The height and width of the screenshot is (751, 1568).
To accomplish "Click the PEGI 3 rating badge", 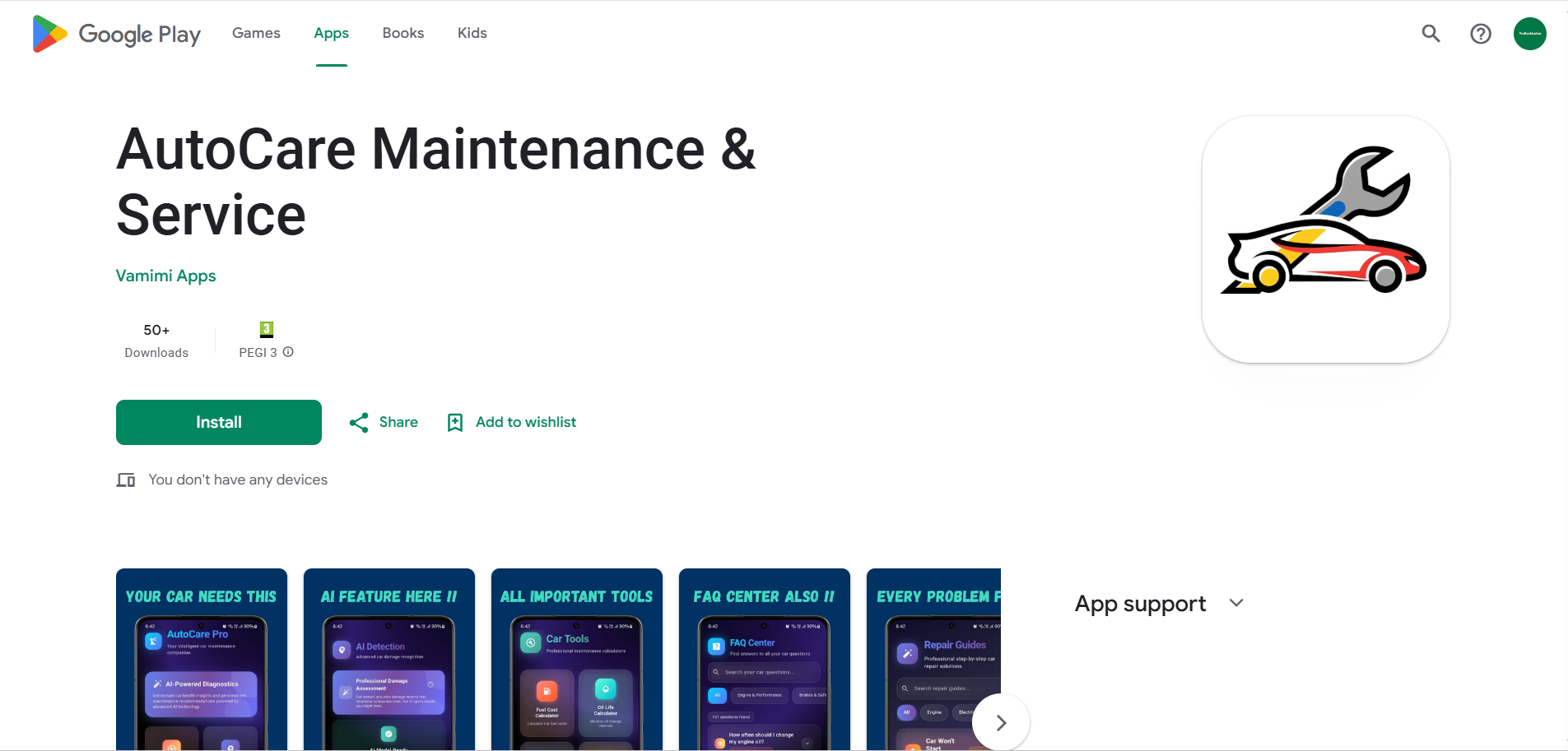I will [x=267, y=329].
